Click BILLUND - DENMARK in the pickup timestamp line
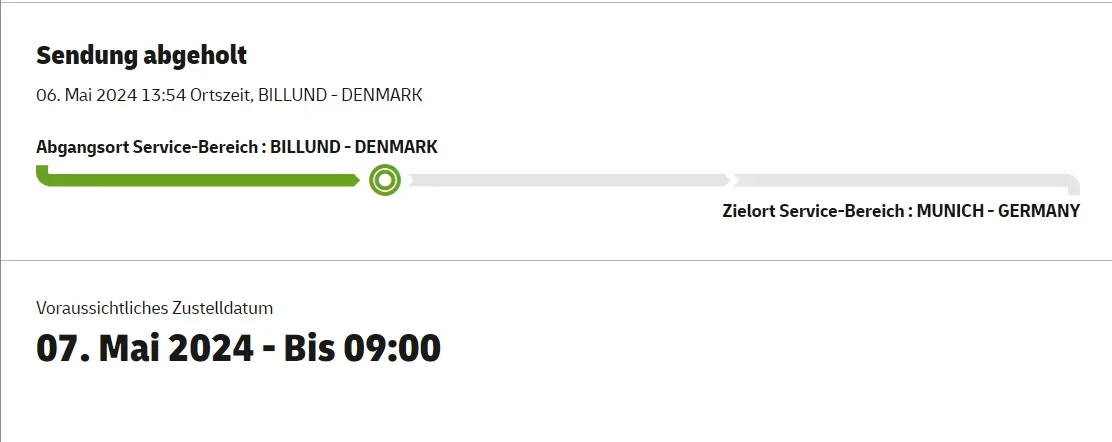Viewport: 1112px width, 442px height. tap(340, 95)
